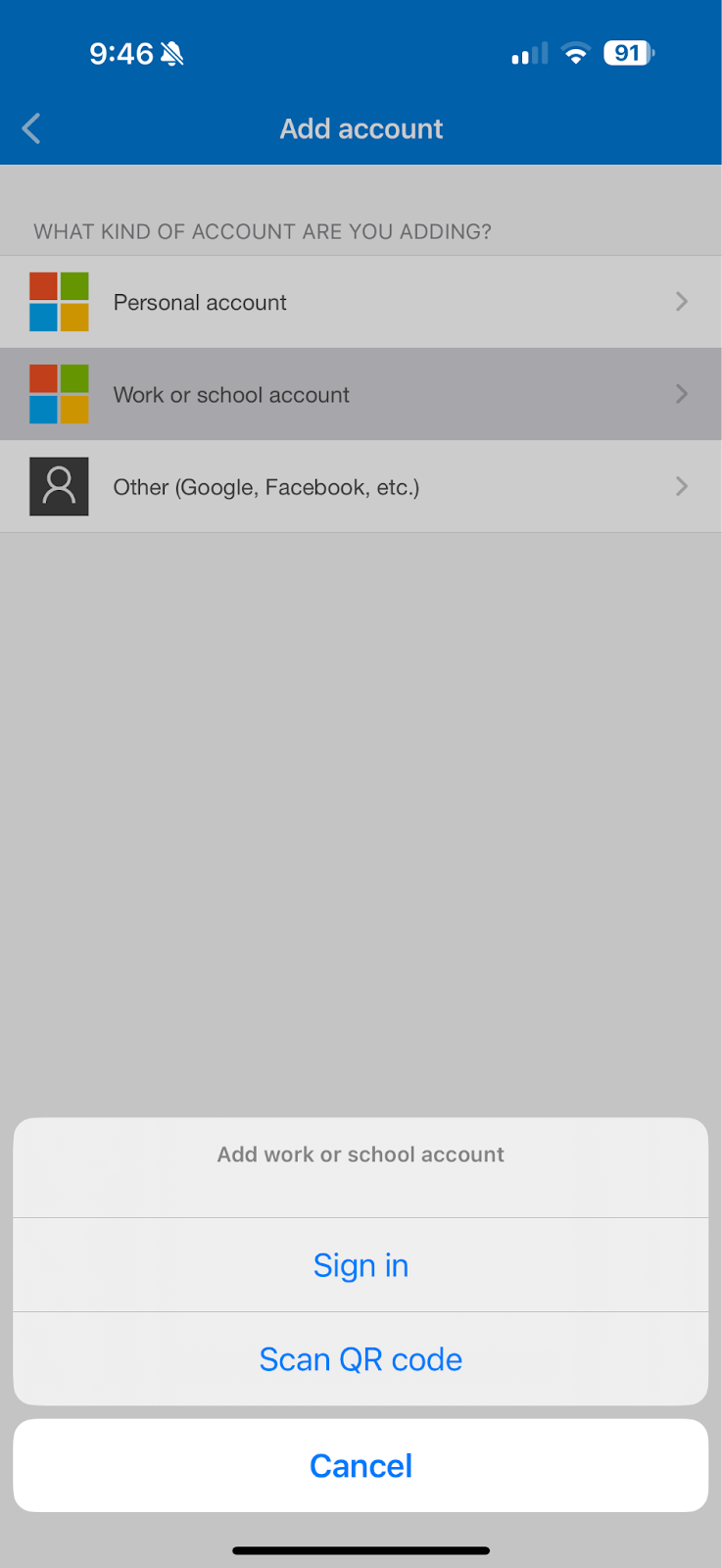Tap the home indicator bar at bottom
Viewport: 722px width, 1568px height.
pyautogui.click(x=361, y=1550)
